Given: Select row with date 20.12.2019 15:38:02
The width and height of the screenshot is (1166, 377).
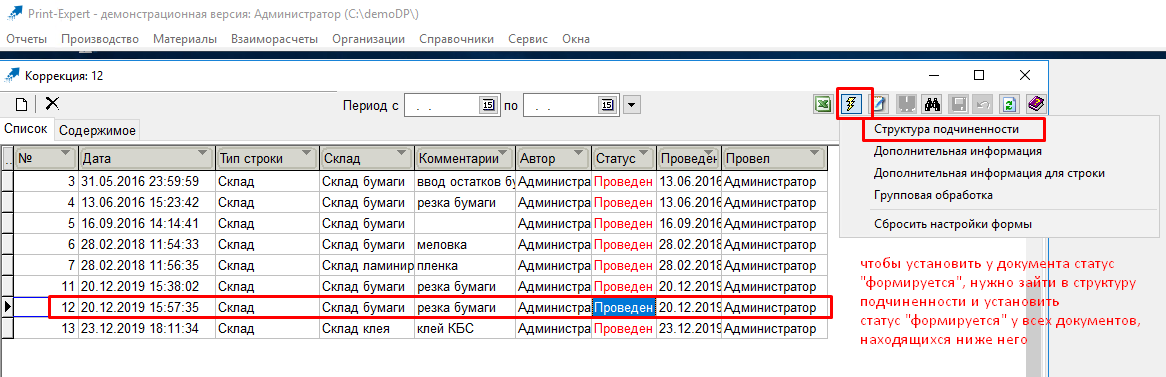Looking at the screenshot, I should pos(415,286).
